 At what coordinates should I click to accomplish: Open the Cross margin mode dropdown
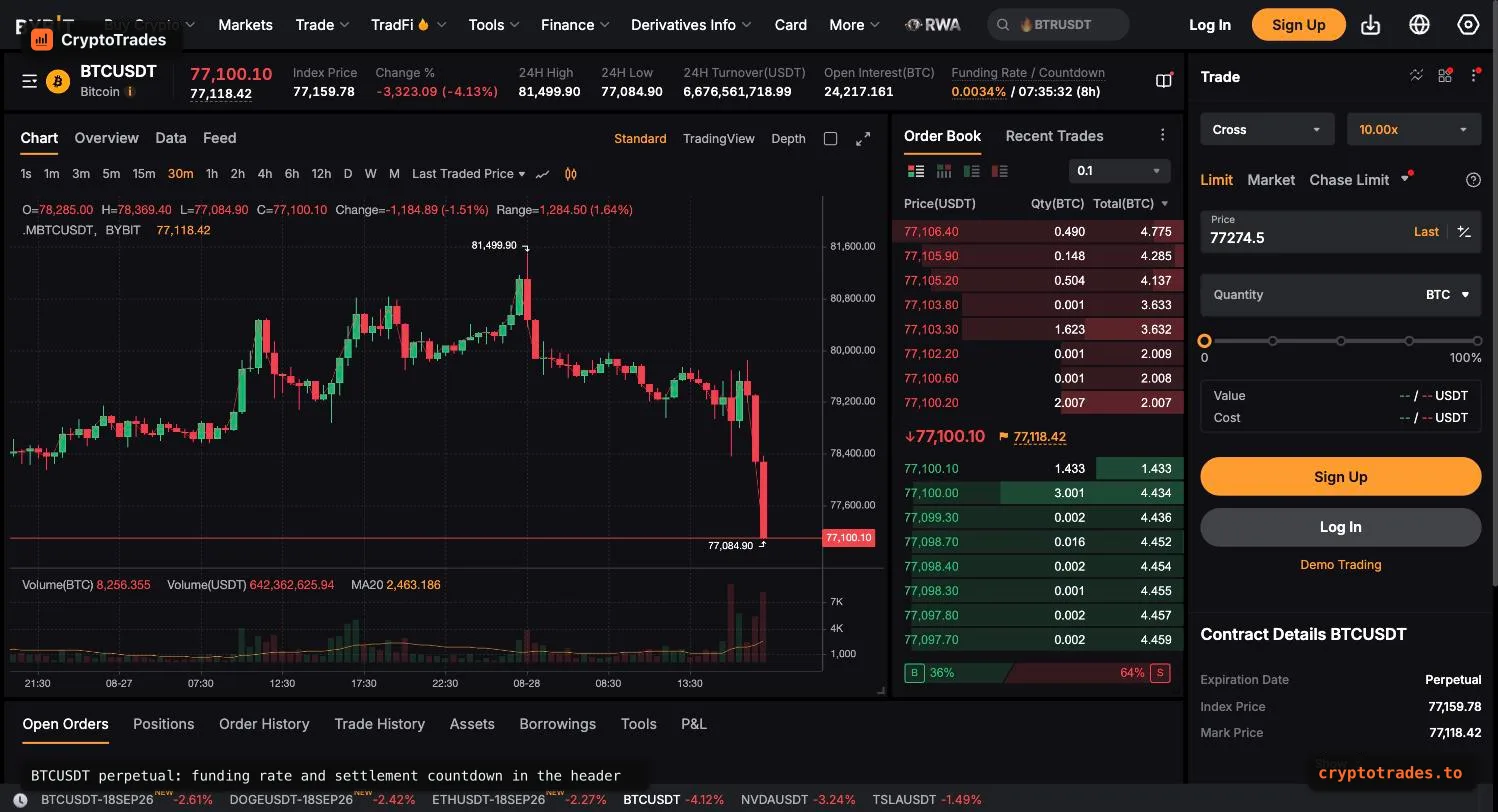[x=1267, y=130]
